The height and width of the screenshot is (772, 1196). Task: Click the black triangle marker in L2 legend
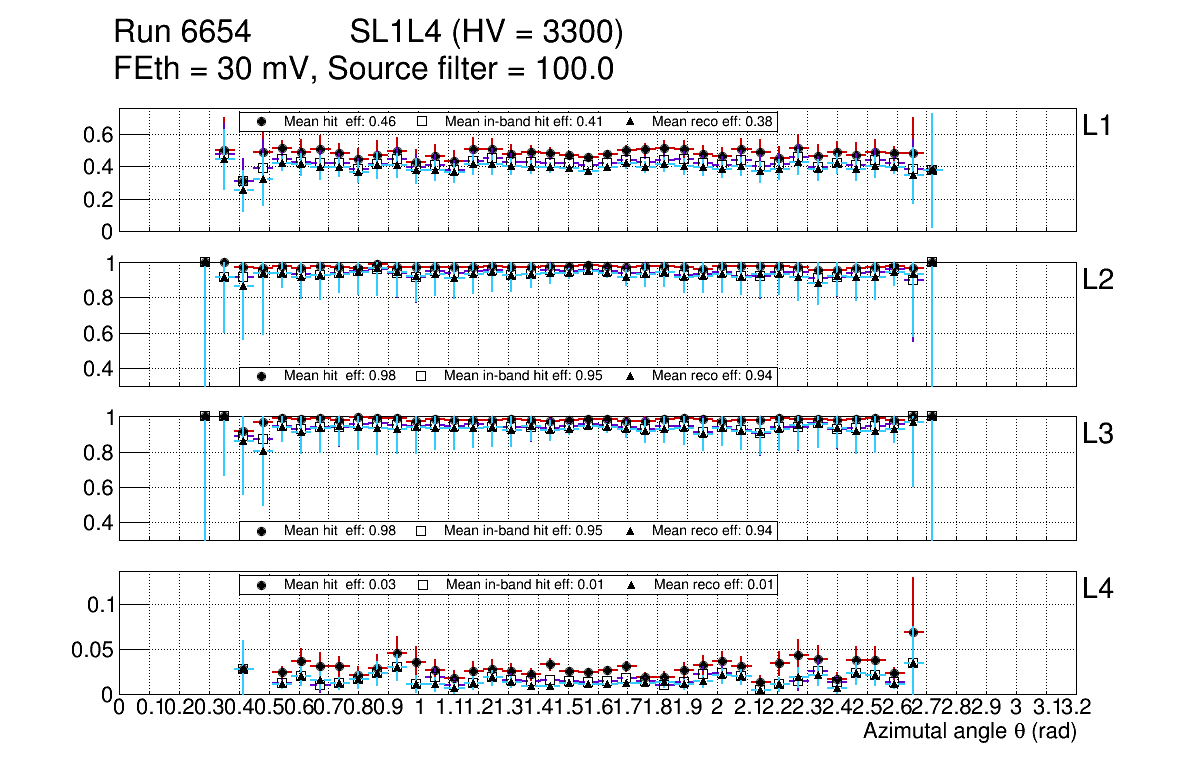point(631,376)
